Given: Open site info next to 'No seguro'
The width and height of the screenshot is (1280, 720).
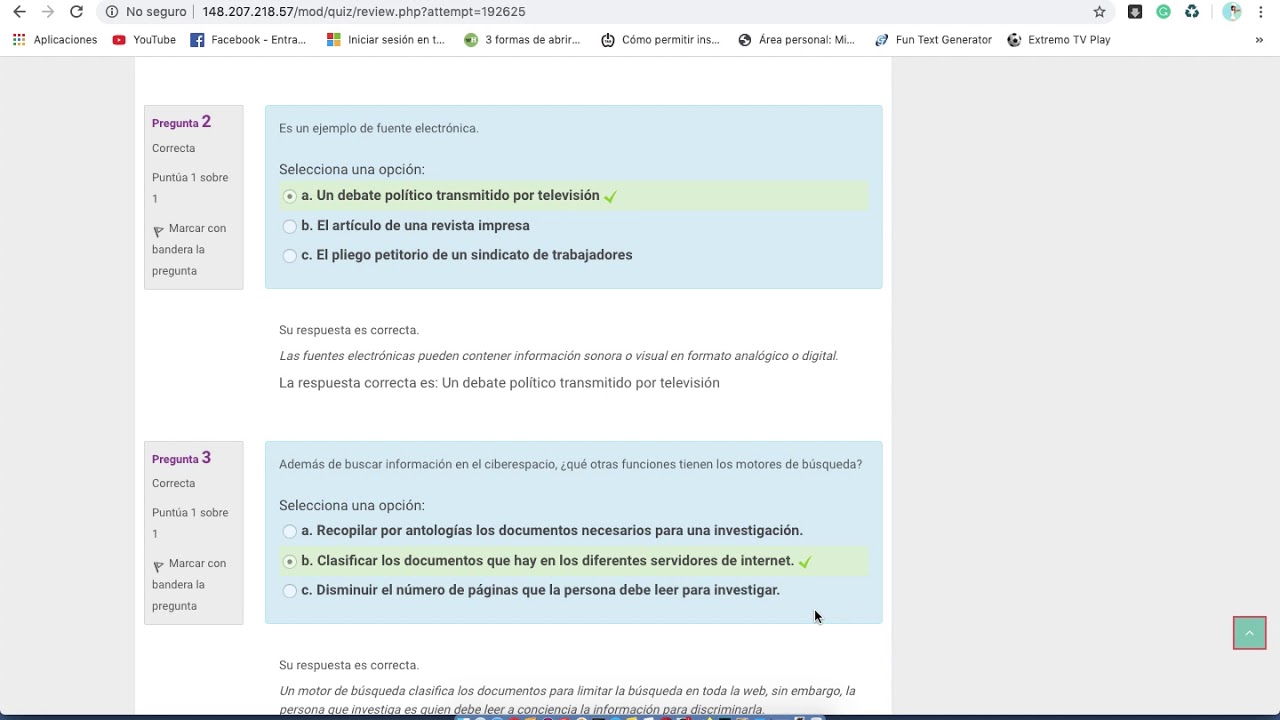Looking at the screenshot, I should coord(112,12).
